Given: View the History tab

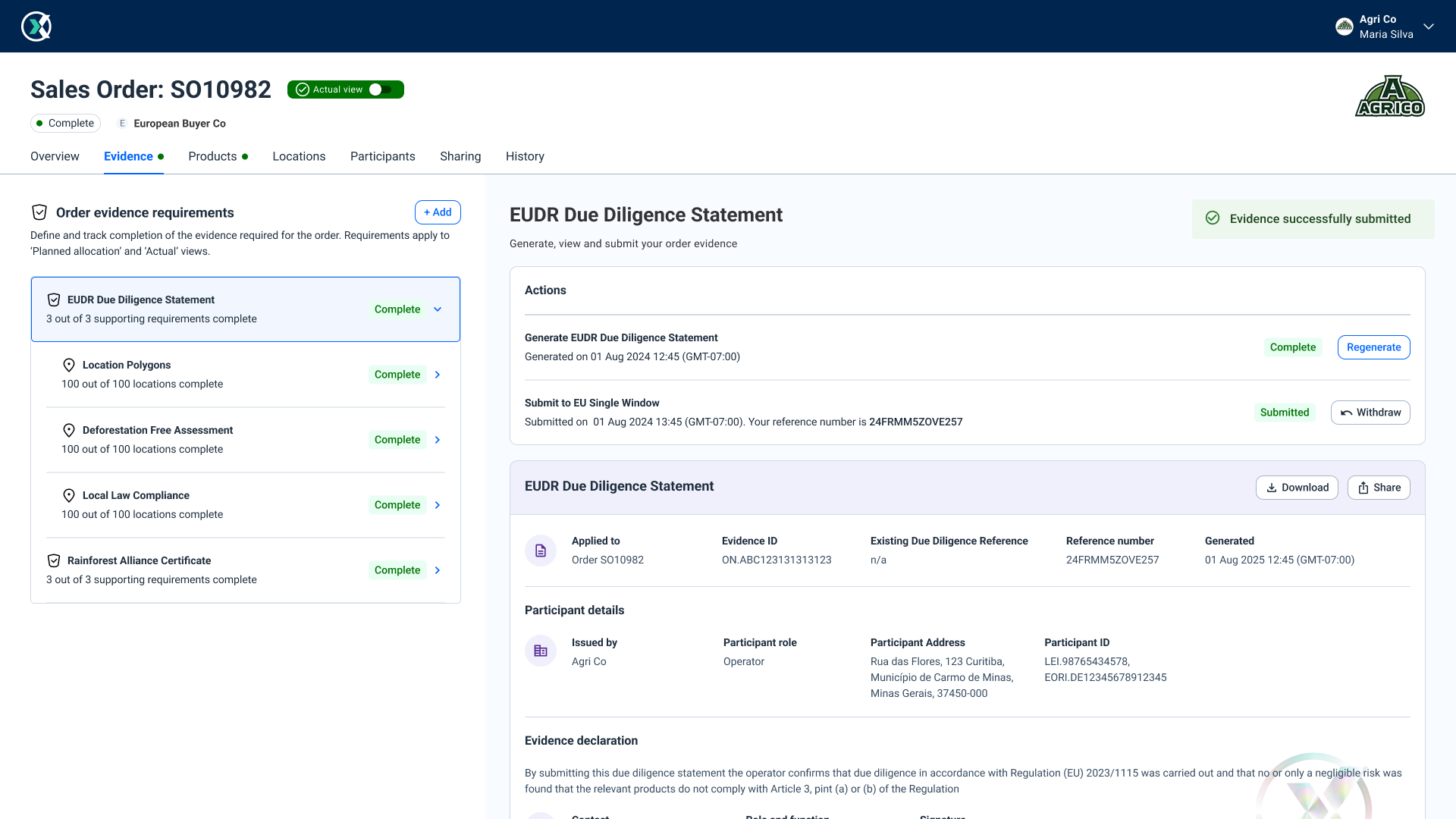Looking at the screenshot, I should [525, 156].
